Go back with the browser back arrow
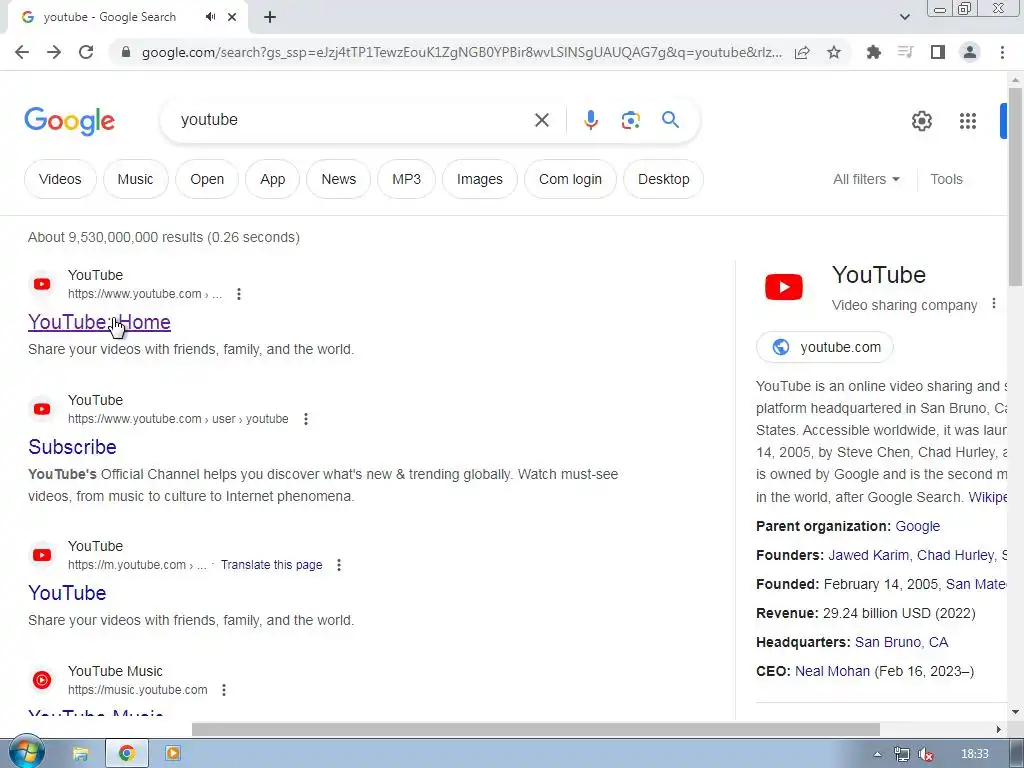This screenshot has width=1024, height=768. 22,52
